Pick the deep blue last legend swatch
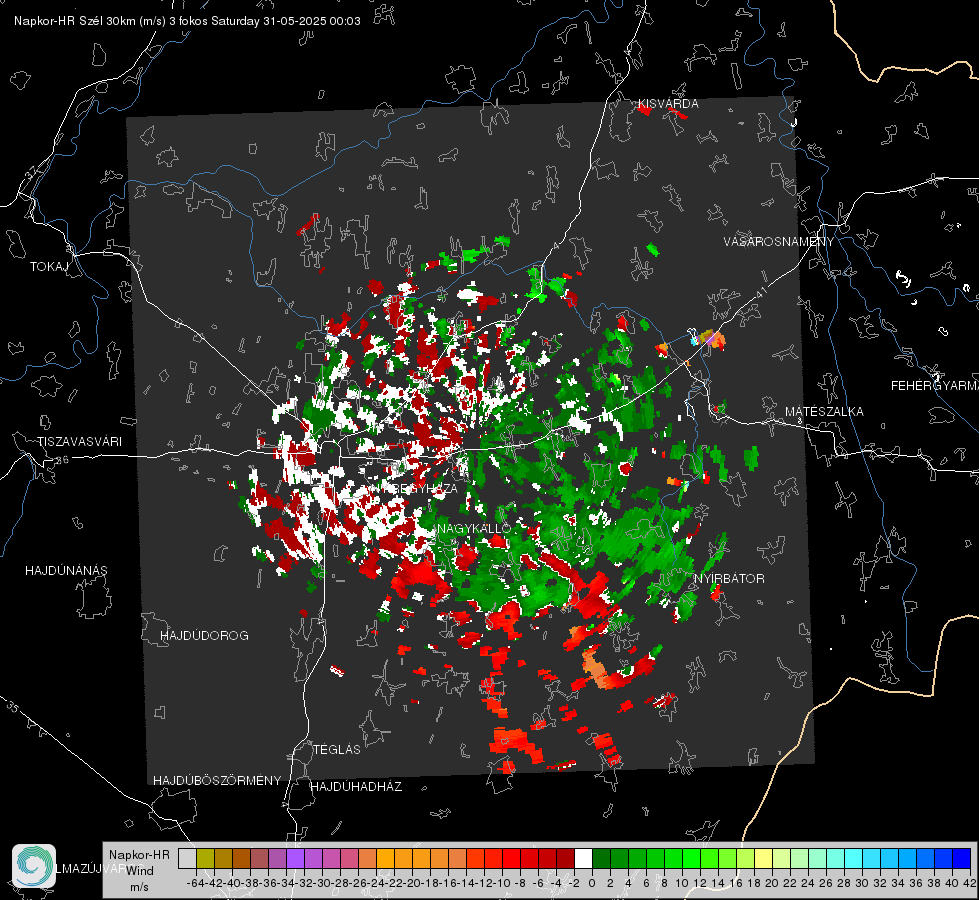The image size is (979, 900). [x=962, y=859]
